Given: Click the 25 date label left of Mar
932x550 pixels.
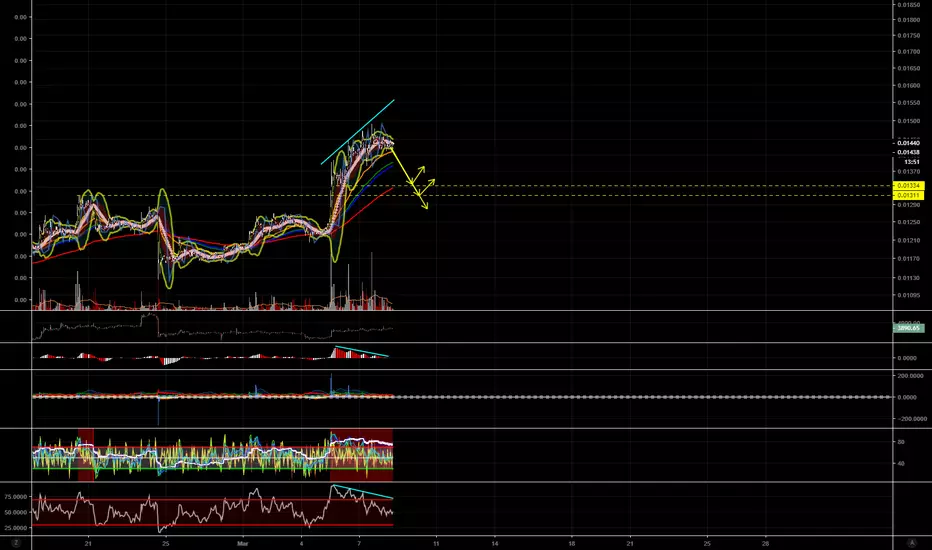Looking at the screenshot, I should (165, 543).
